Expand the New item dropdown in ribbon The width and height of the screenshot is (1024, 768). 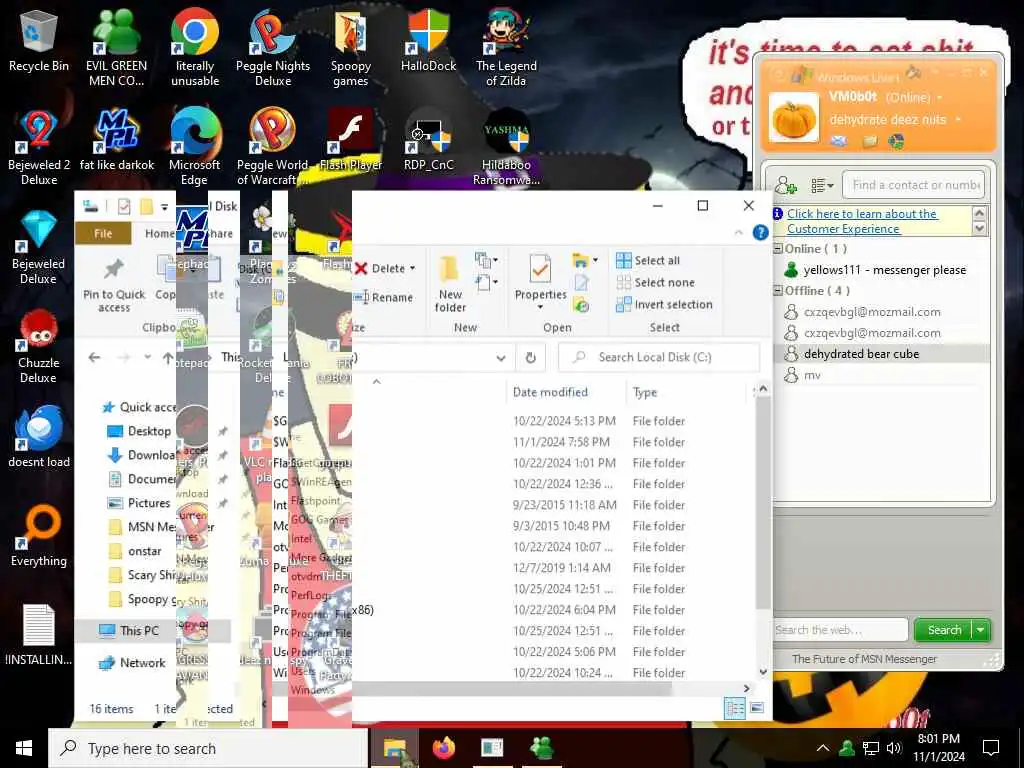click(487, 261)
